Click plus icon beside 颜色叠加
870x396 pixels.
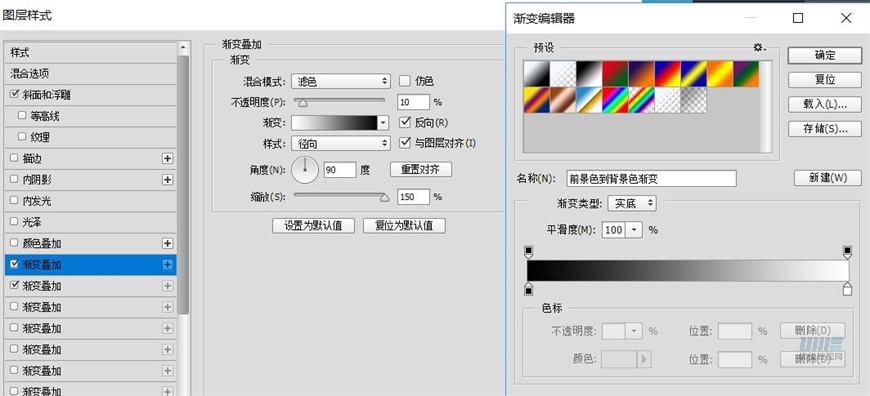tap(167, 243)
